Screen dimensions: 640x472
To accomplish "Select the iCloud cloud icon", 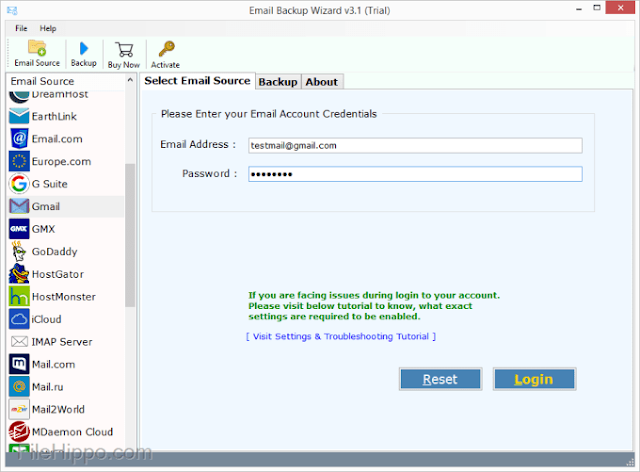I will pos(19,319).
